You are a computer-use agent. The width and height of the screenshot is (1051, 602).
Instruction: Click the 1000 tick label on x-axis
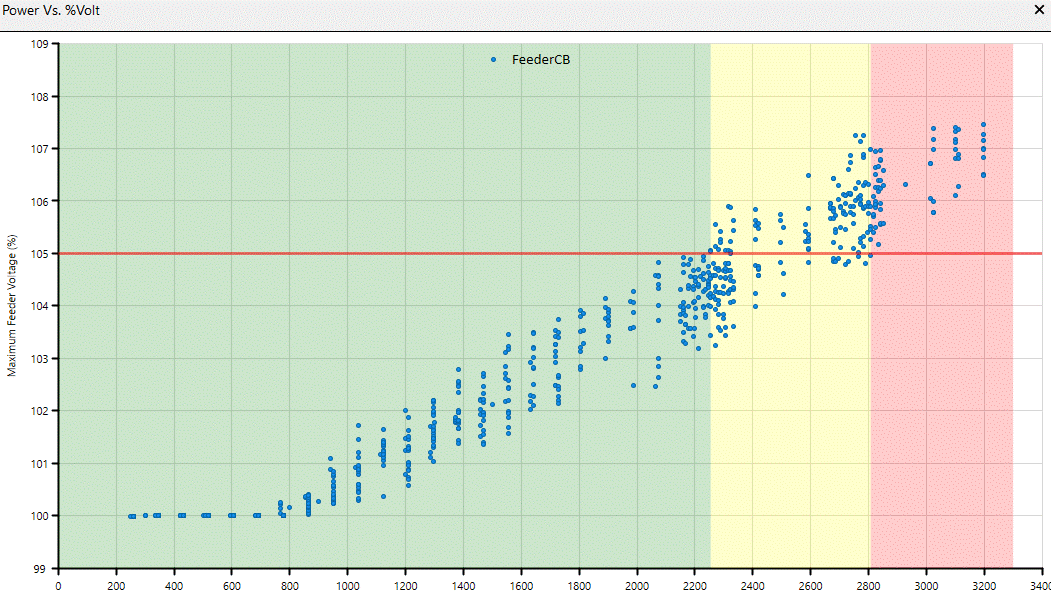pos(348,587)
